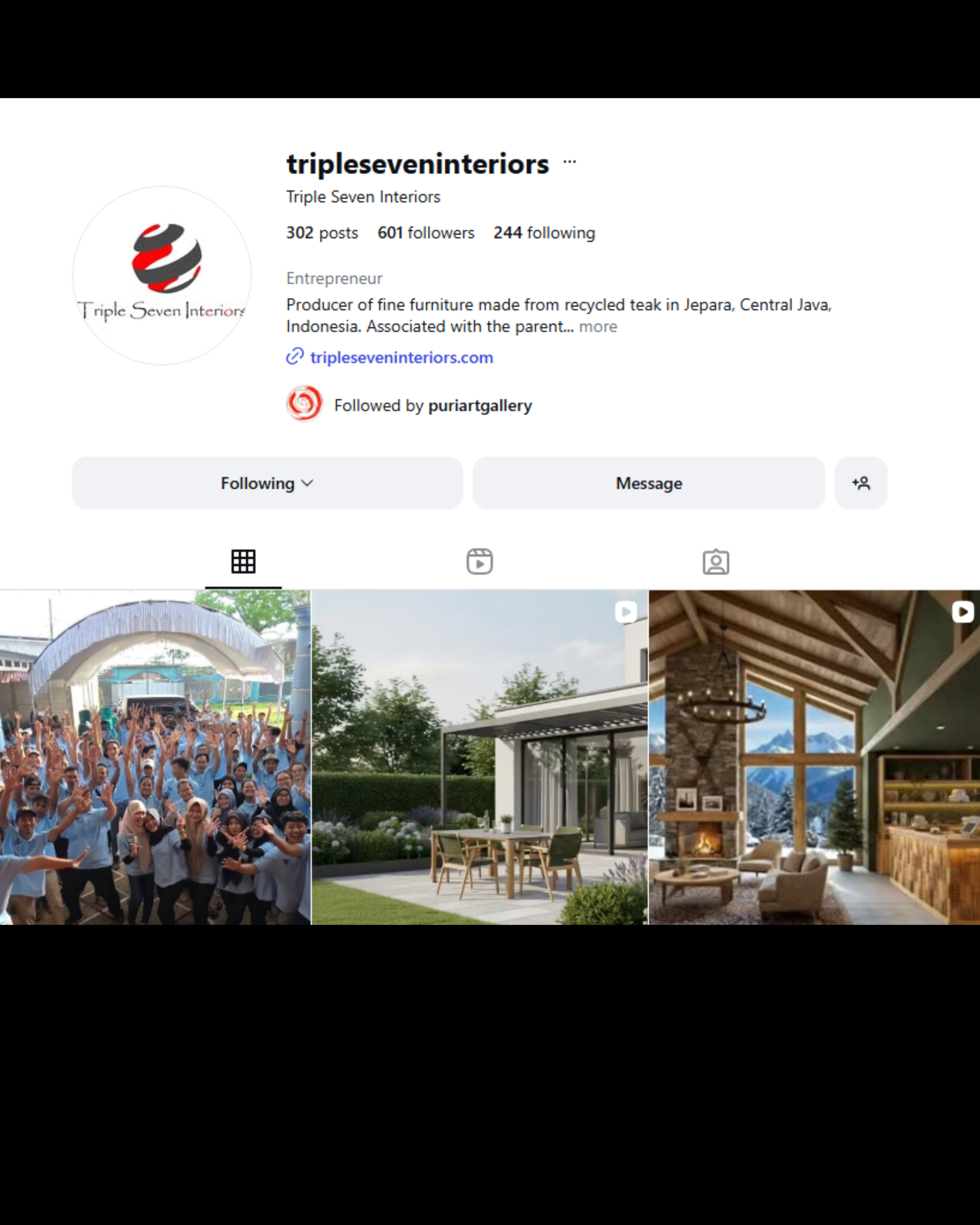This screenshot has height=1225, width=980.
Task: Click the link icon beside the website URL
Action: coord(295,357)
